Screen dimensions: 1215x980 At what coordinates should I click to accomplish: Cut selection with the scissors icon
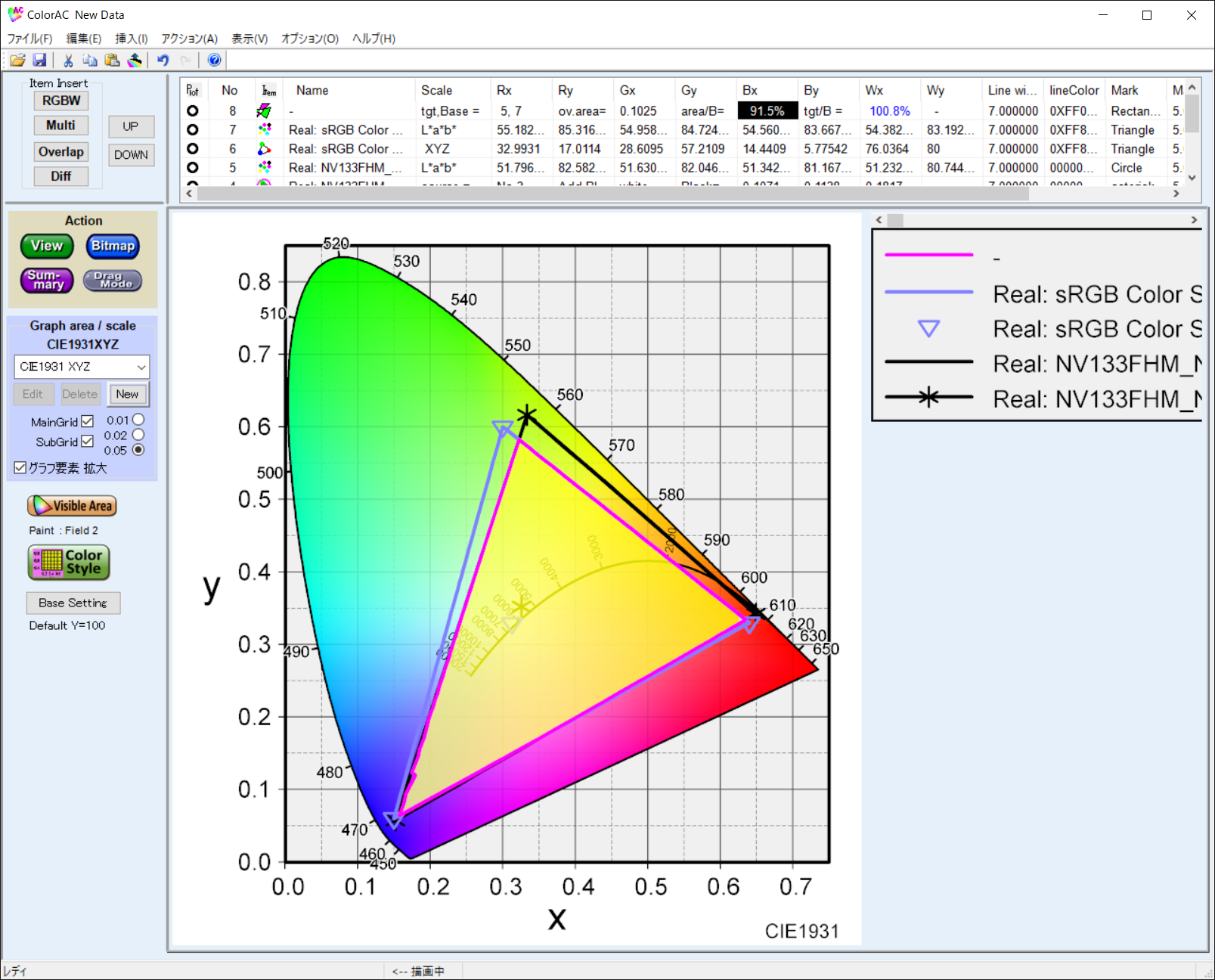coord(68,60)
